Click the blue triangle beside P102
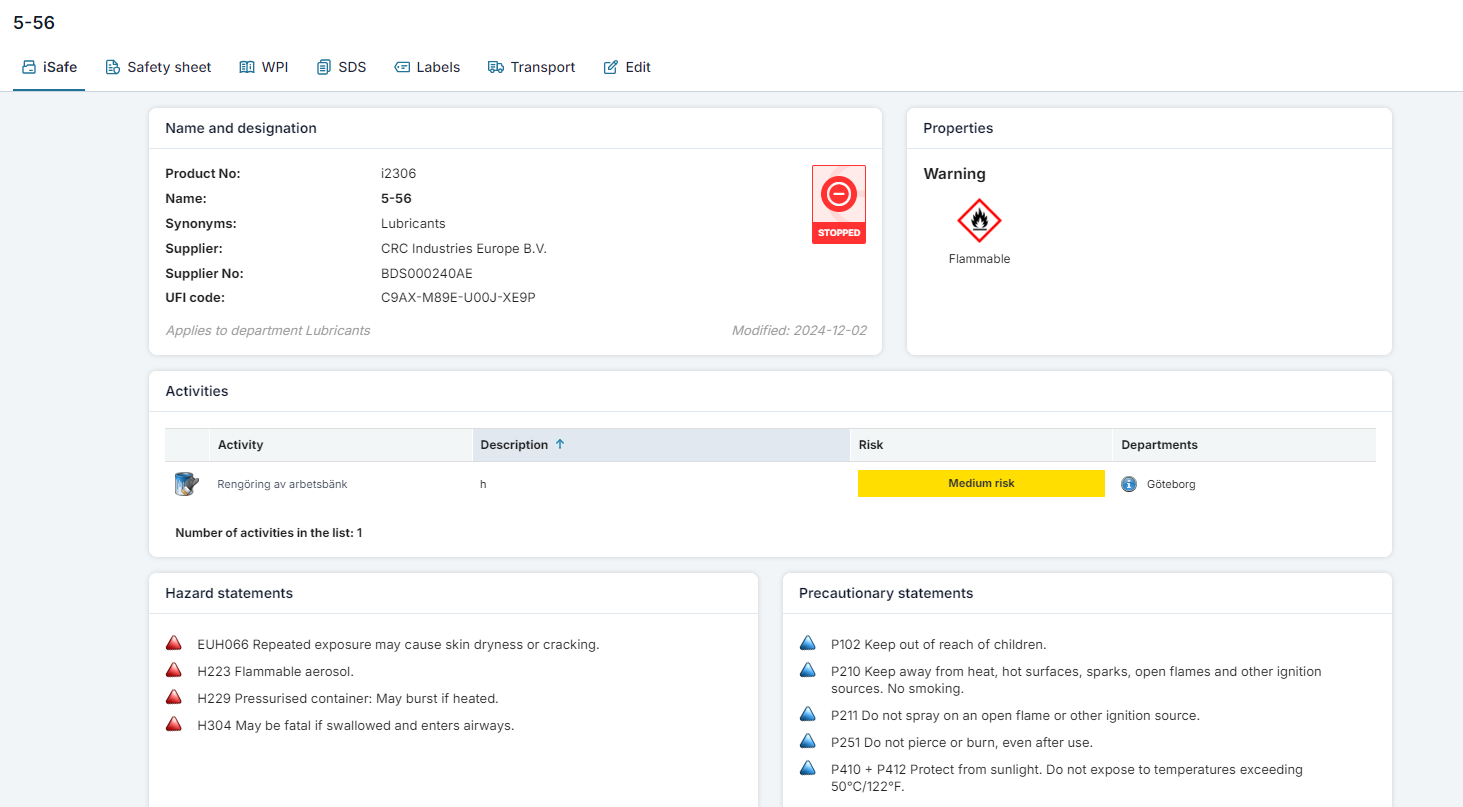 click(x=808, y=643)
